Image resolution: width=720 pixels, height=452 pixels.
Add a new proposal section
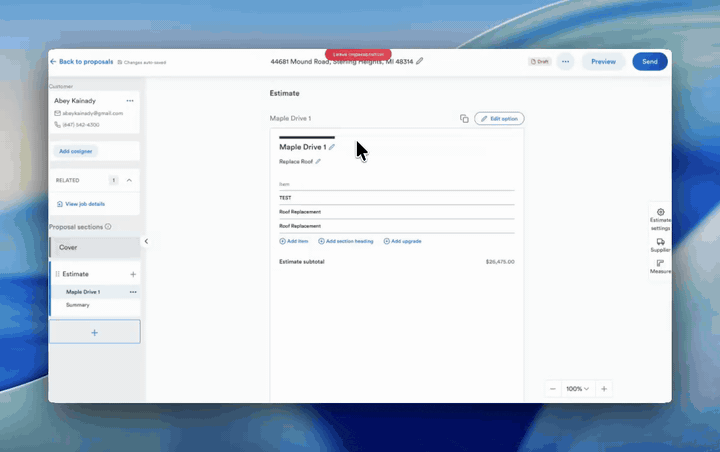tap(95, 332)
